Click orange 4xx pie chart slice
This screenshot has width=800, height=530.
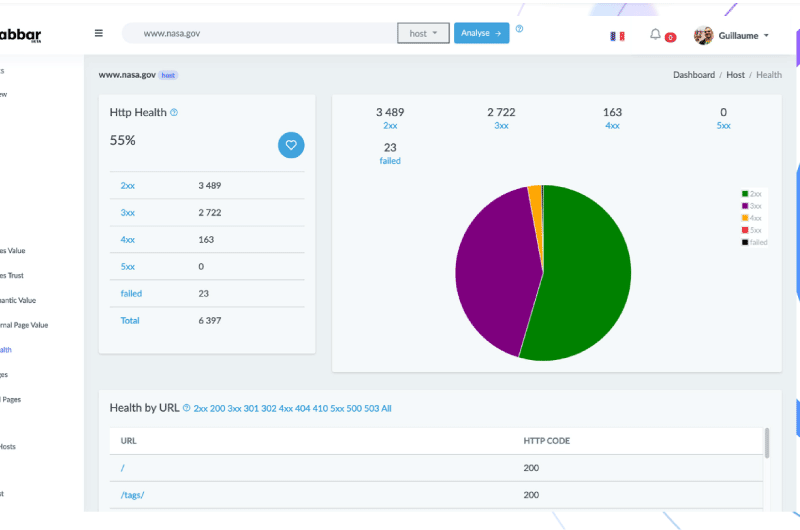click(x=536, y=214)
